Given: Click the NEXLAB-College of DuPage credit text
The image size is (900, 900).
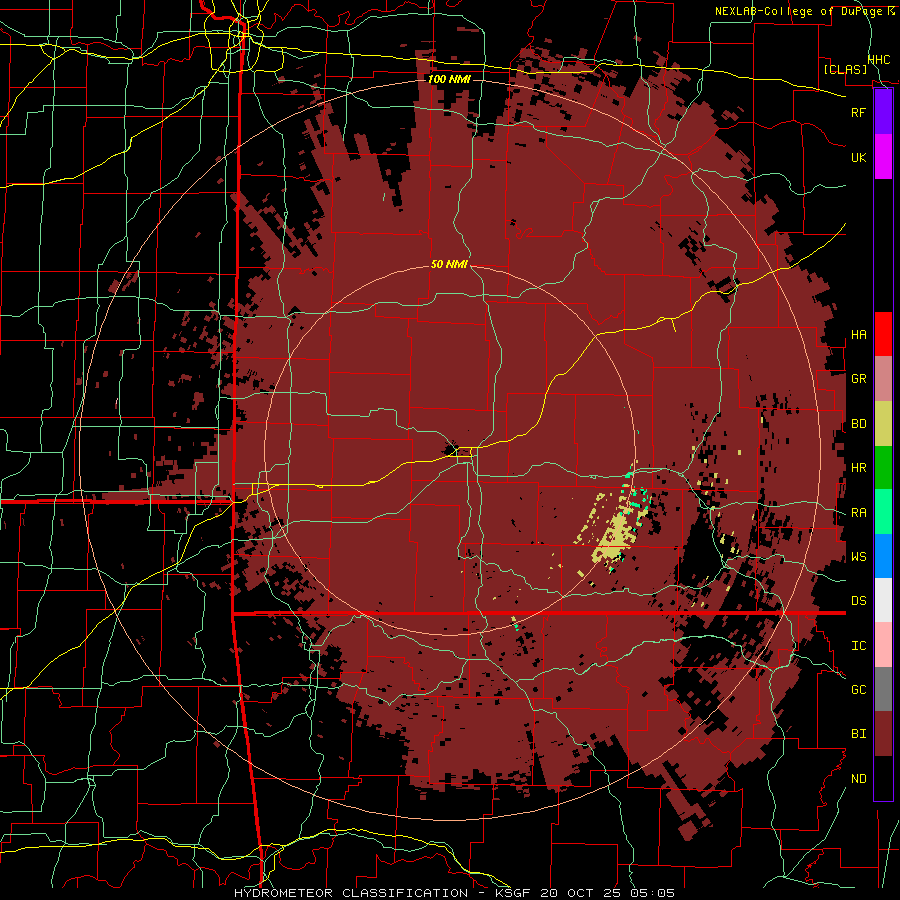Looking at the screenshot, I should click(805, 11).
